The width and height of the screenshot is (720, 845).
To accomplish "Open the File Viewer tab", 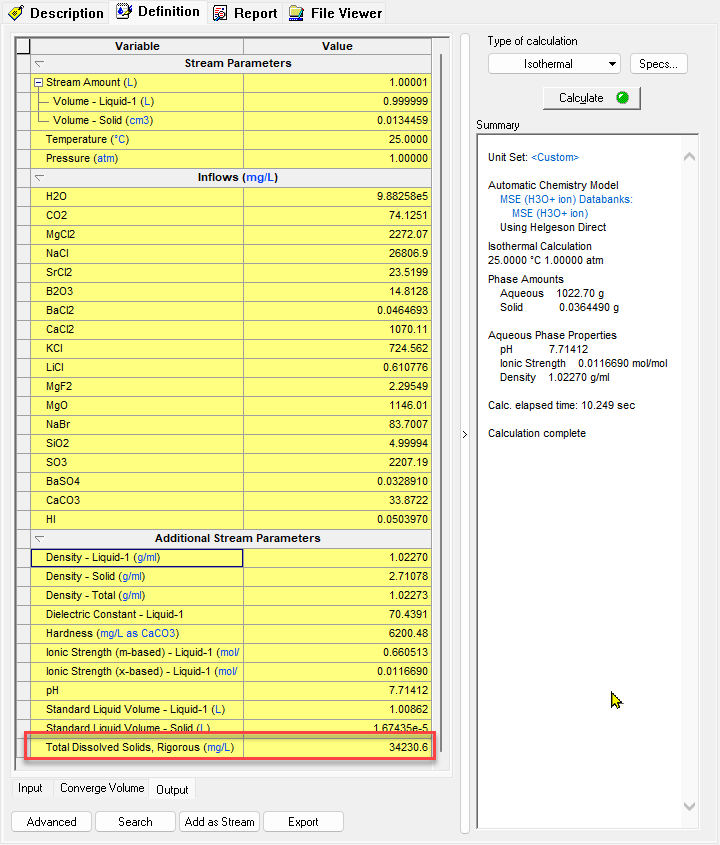I will tap(335, 13).
